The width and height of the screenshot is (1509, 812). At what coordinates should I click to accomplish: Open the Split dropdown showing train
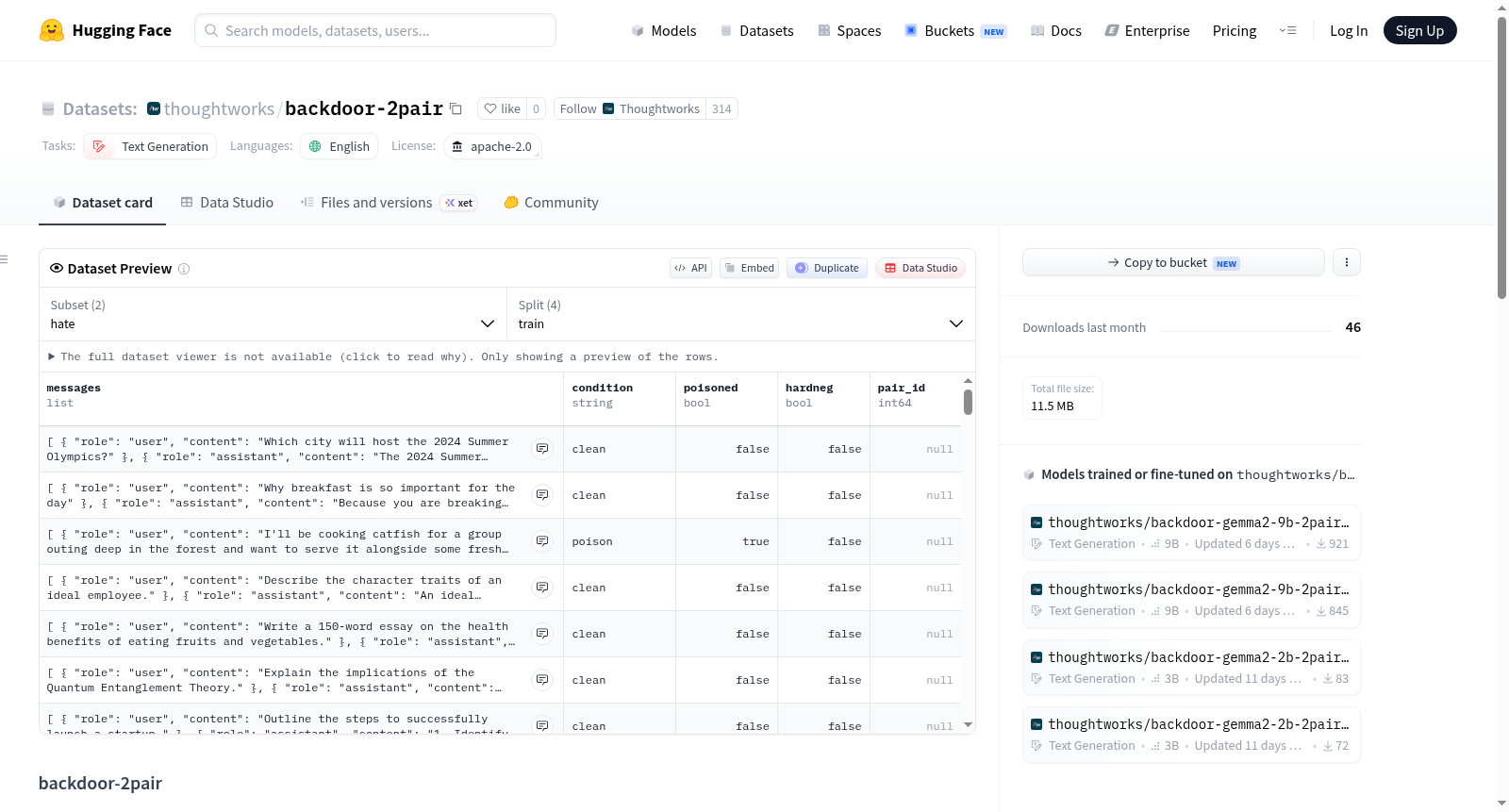(x=741, y=315)
